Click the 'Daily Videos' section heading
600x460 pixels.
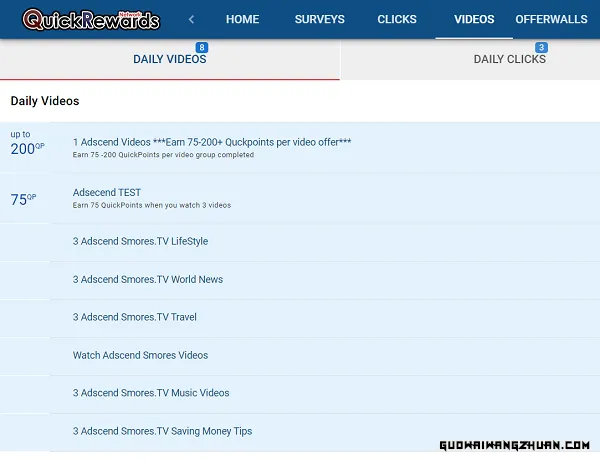(45, 101)
